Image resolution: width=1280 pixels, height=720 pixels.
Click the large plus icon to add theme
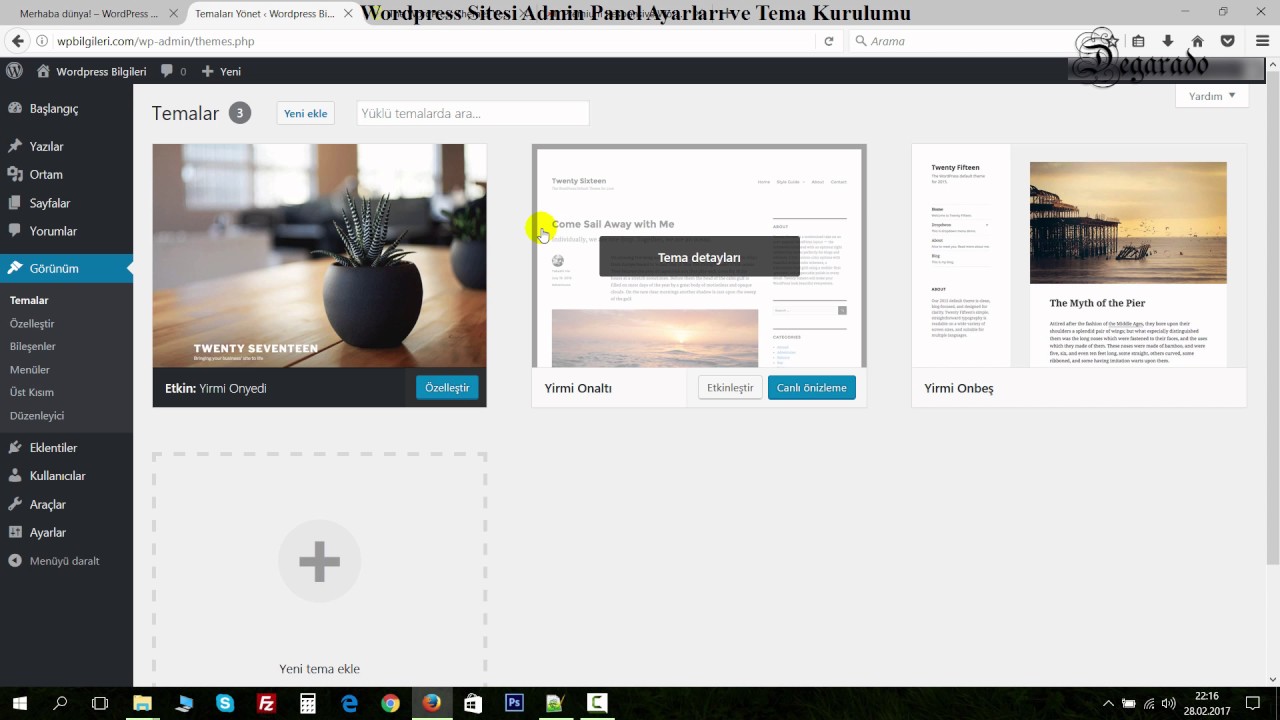point(319,561)
